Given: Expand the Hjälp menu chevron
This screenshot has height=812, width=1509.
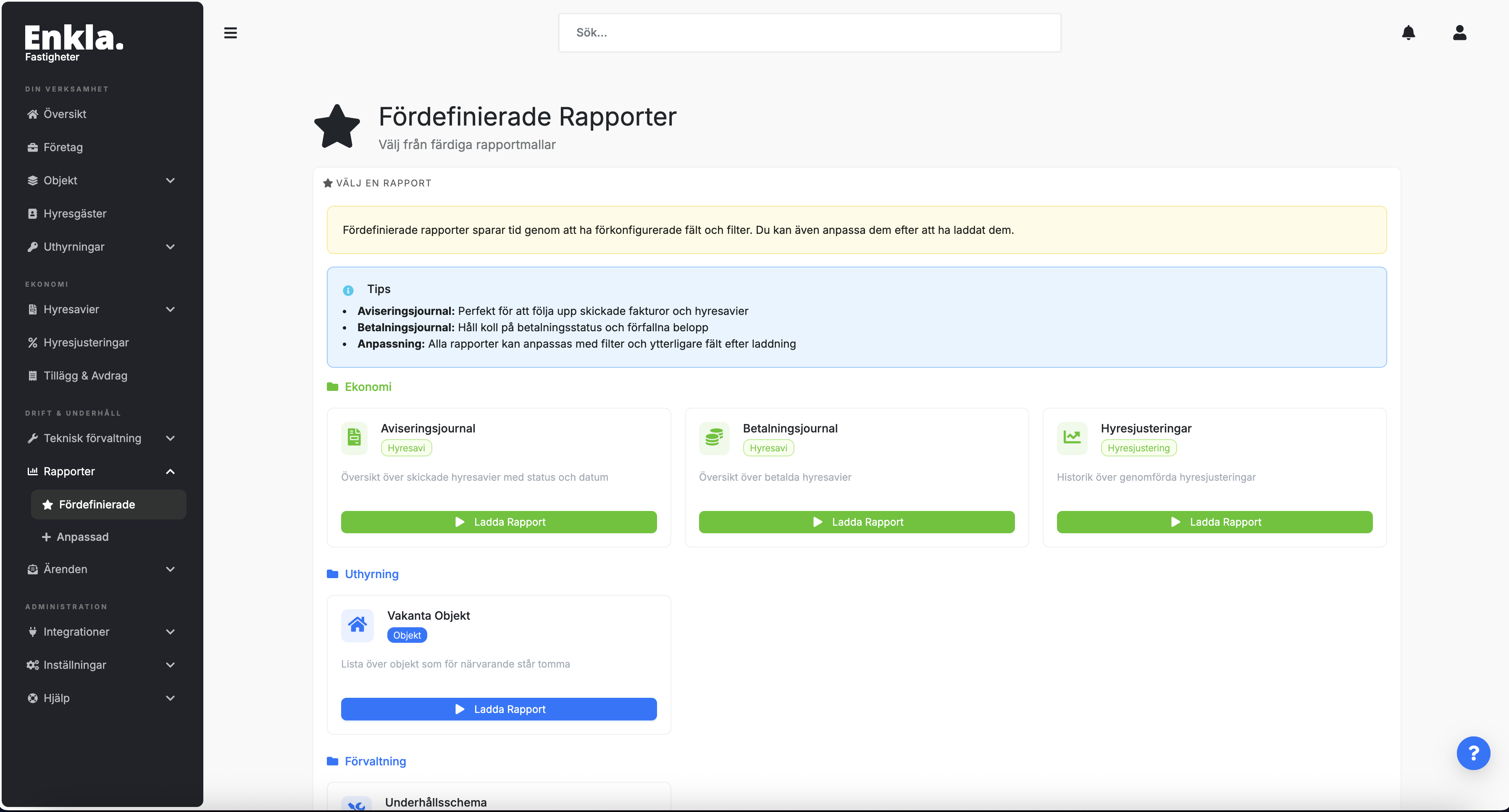Looking at the screenshot, I should (171, 698).
